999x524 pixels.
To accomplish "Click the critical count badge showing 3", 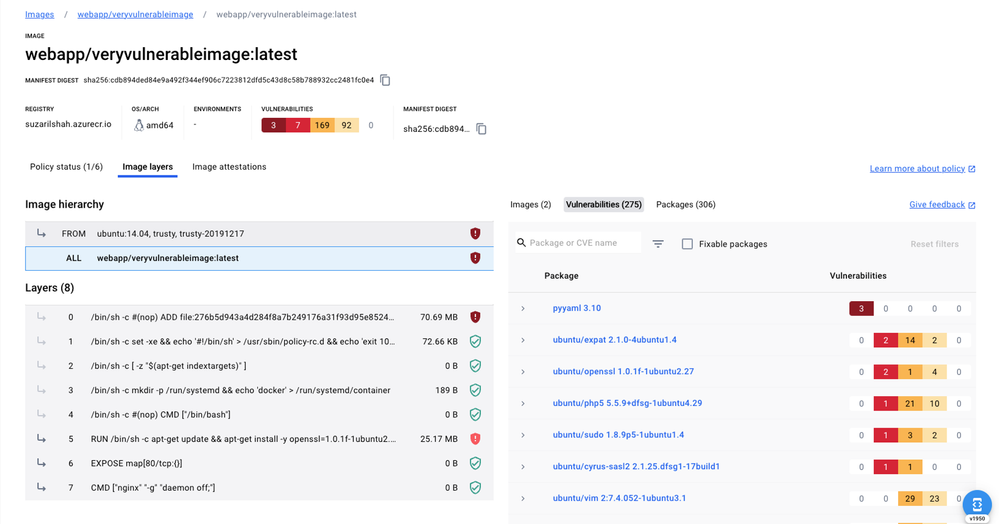I will (x=273, y=125).
